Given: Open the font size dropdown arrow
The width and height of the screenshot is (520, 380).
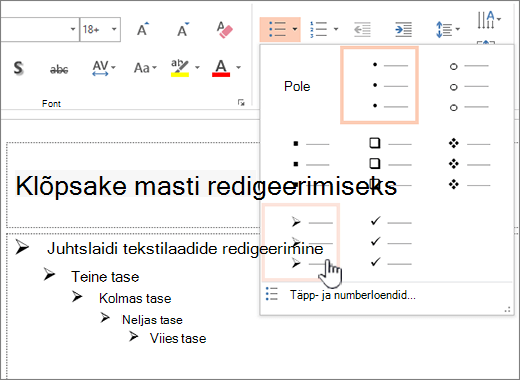Looking at the screenshot, I should tap(114, 29).
